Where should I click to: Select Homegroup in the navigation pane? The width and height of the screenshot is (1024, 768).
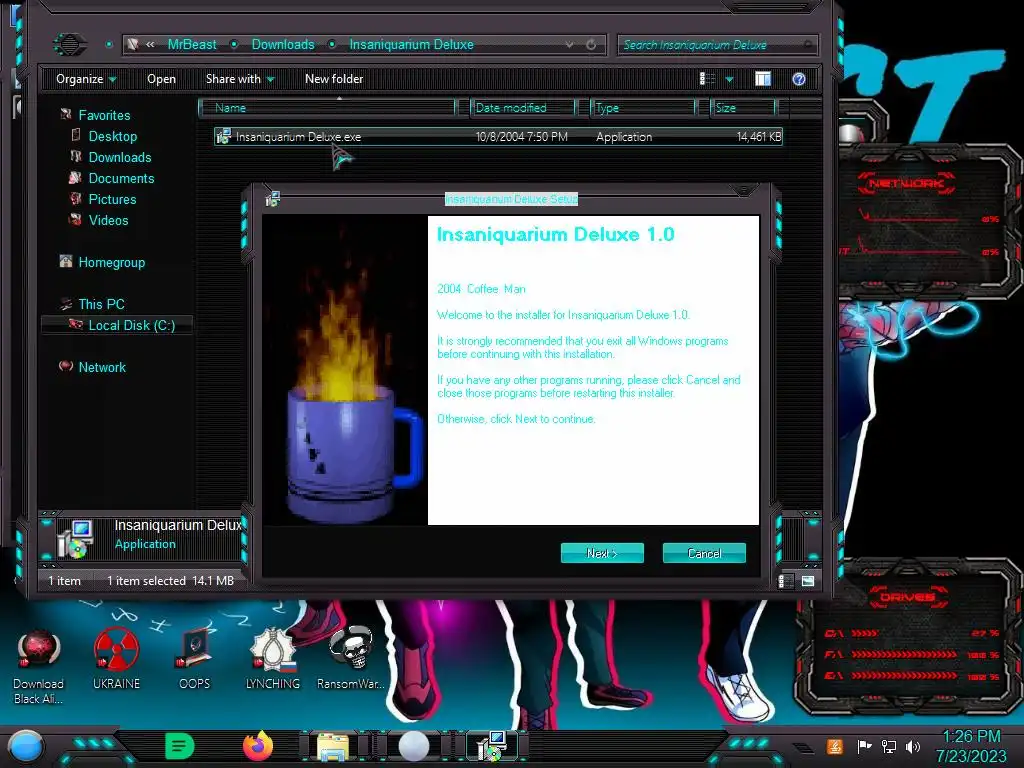pyautogui.click(x=112, y=263)
